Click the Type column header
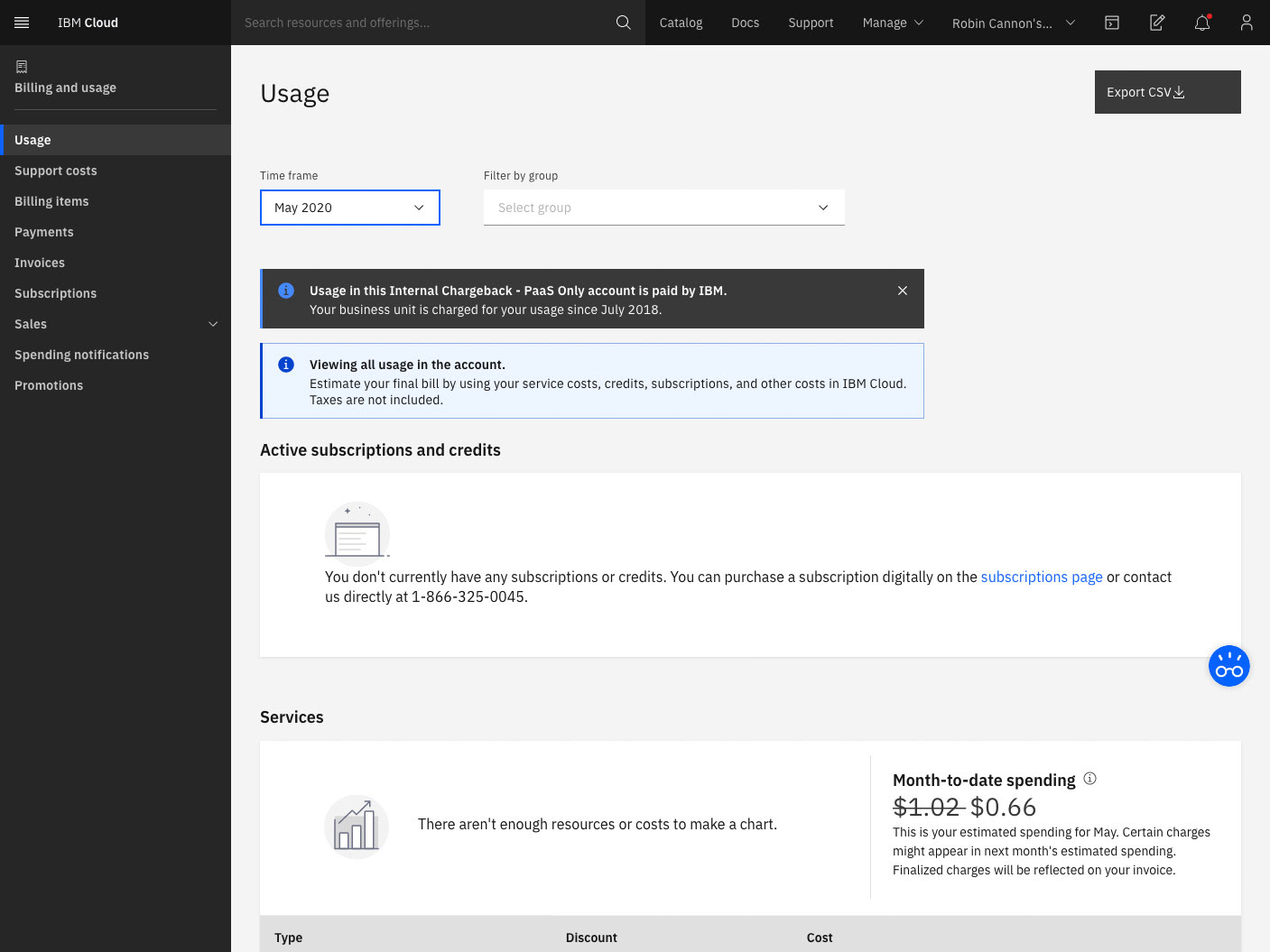The image size is (1270, 952). tap(289, 938)
